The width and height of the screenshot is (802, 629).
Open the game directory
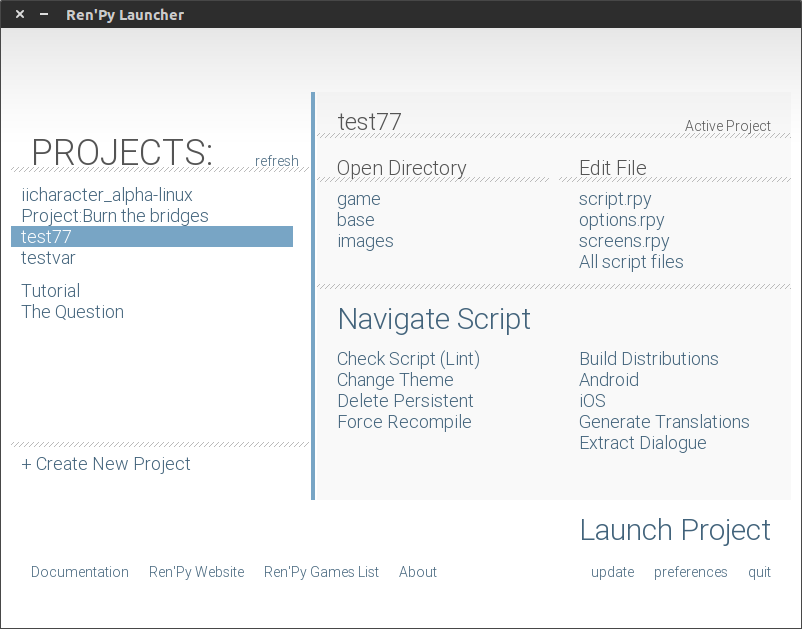coord(359,199)
